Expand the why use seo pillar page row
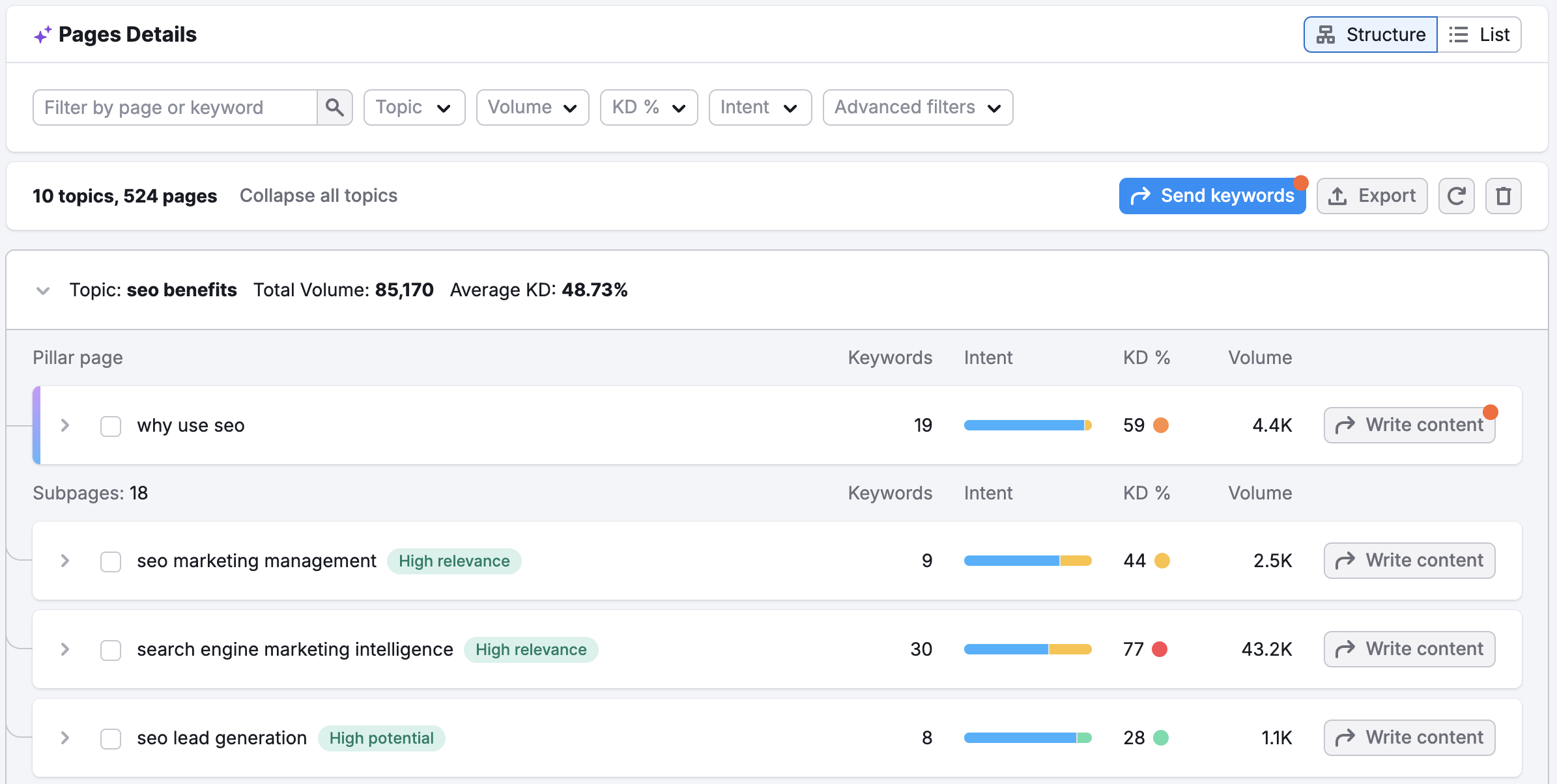 pos(65,425)
